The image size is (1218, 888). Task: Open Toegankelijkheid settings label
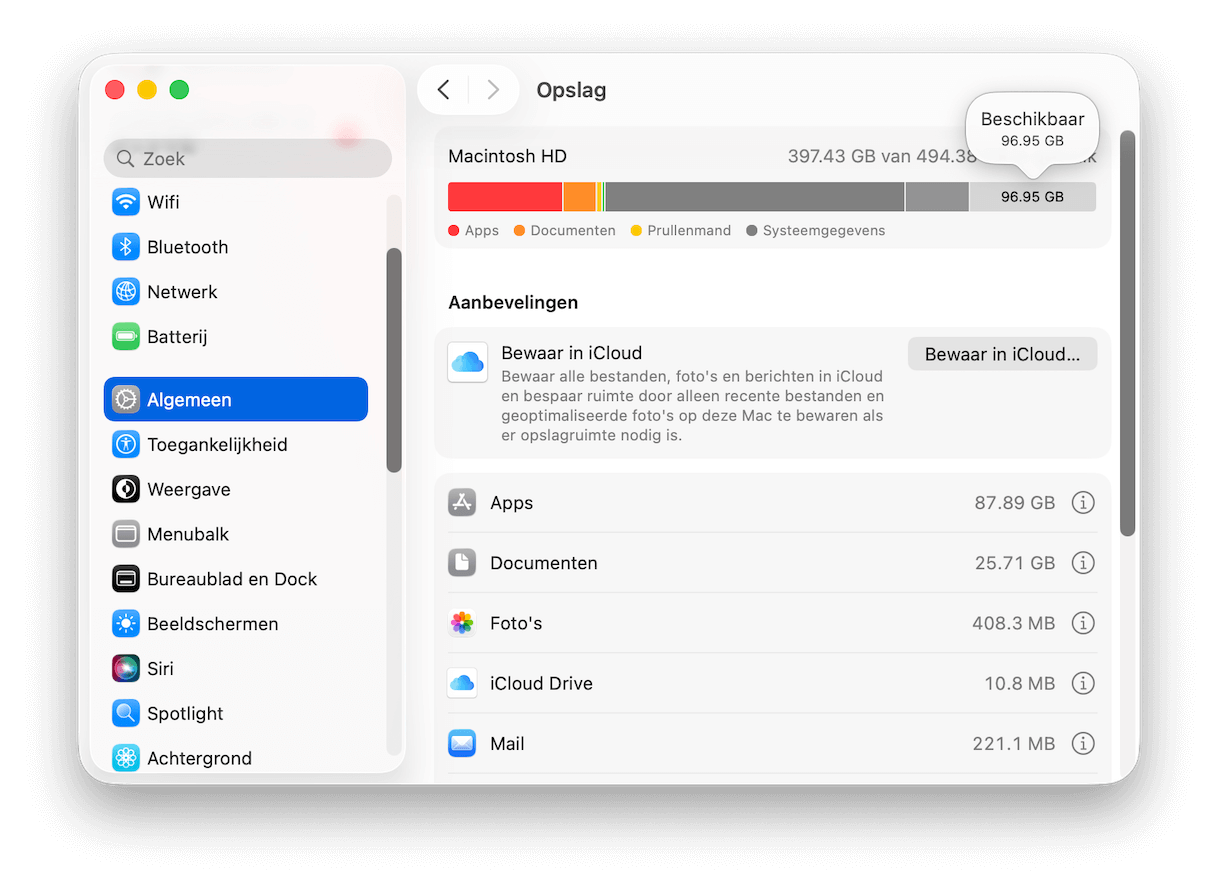pos(217,444)
